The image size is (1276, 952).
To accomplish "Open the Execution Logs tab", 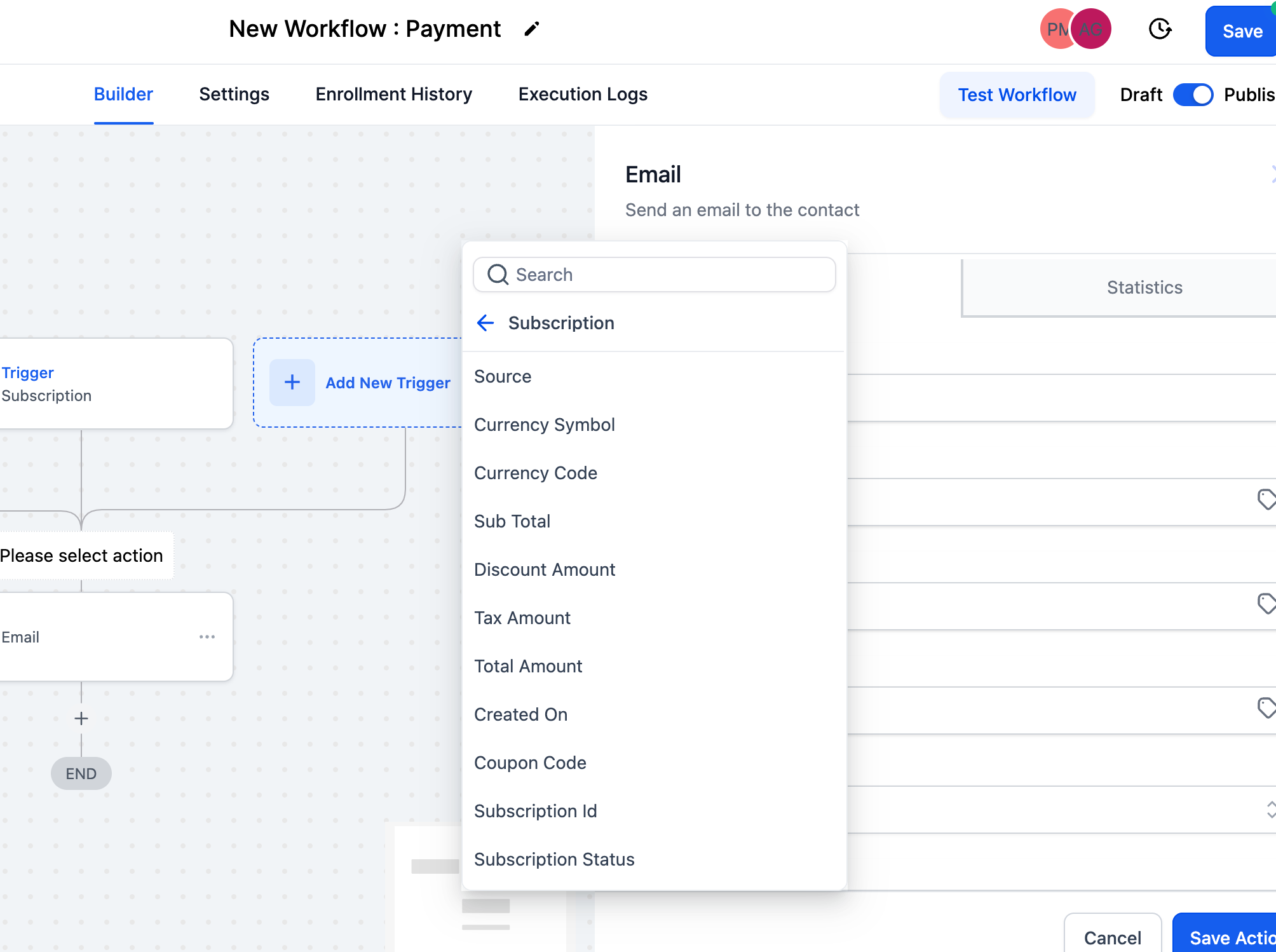I will tap(583, 94).
